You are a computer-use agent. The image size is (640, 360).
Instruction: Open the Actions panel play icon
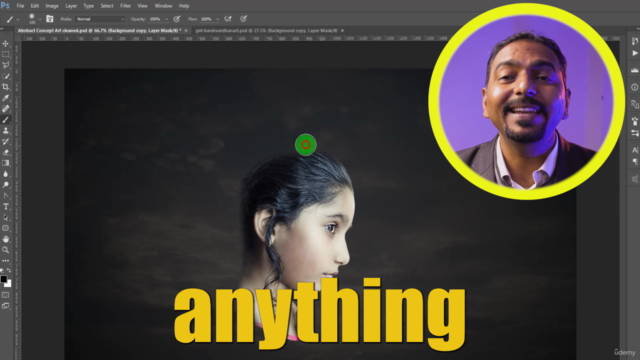pos(635,53)
